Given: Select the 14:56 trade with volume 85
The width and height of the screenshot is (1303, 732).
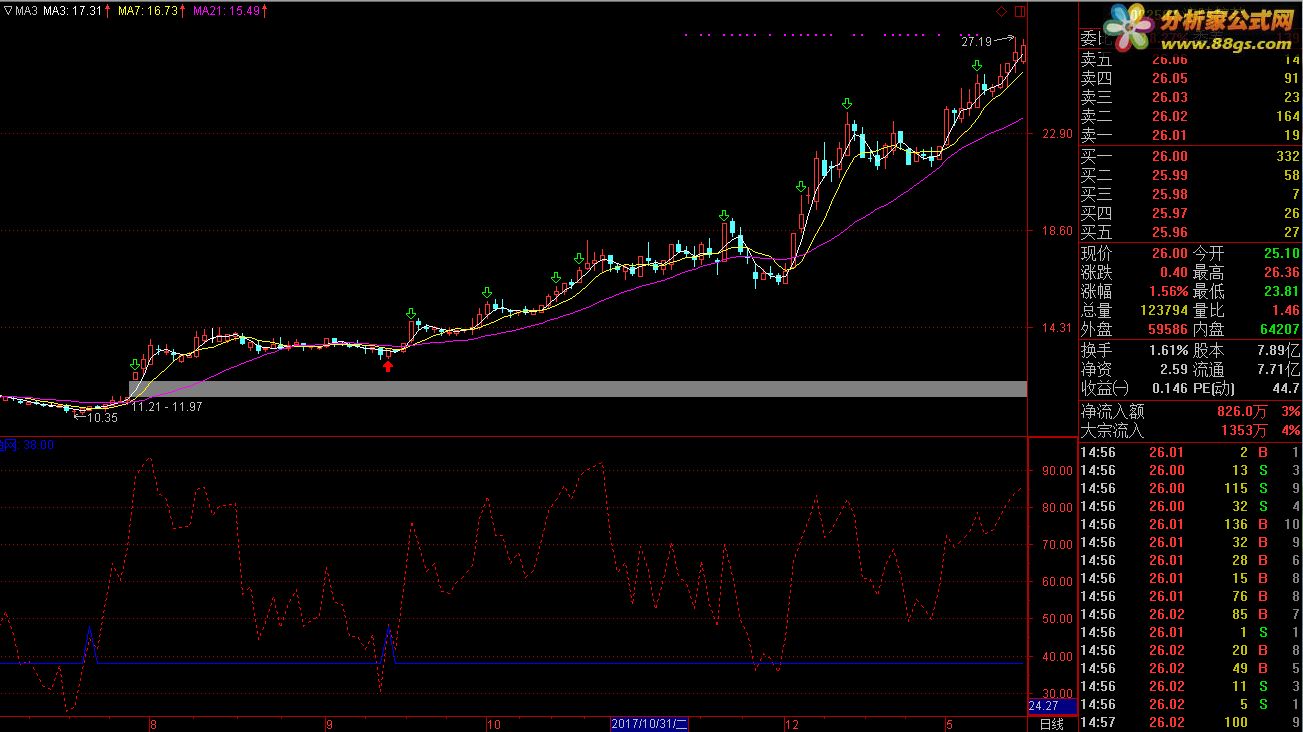Looking at the screenshot, I should (x=1190, y=615).
